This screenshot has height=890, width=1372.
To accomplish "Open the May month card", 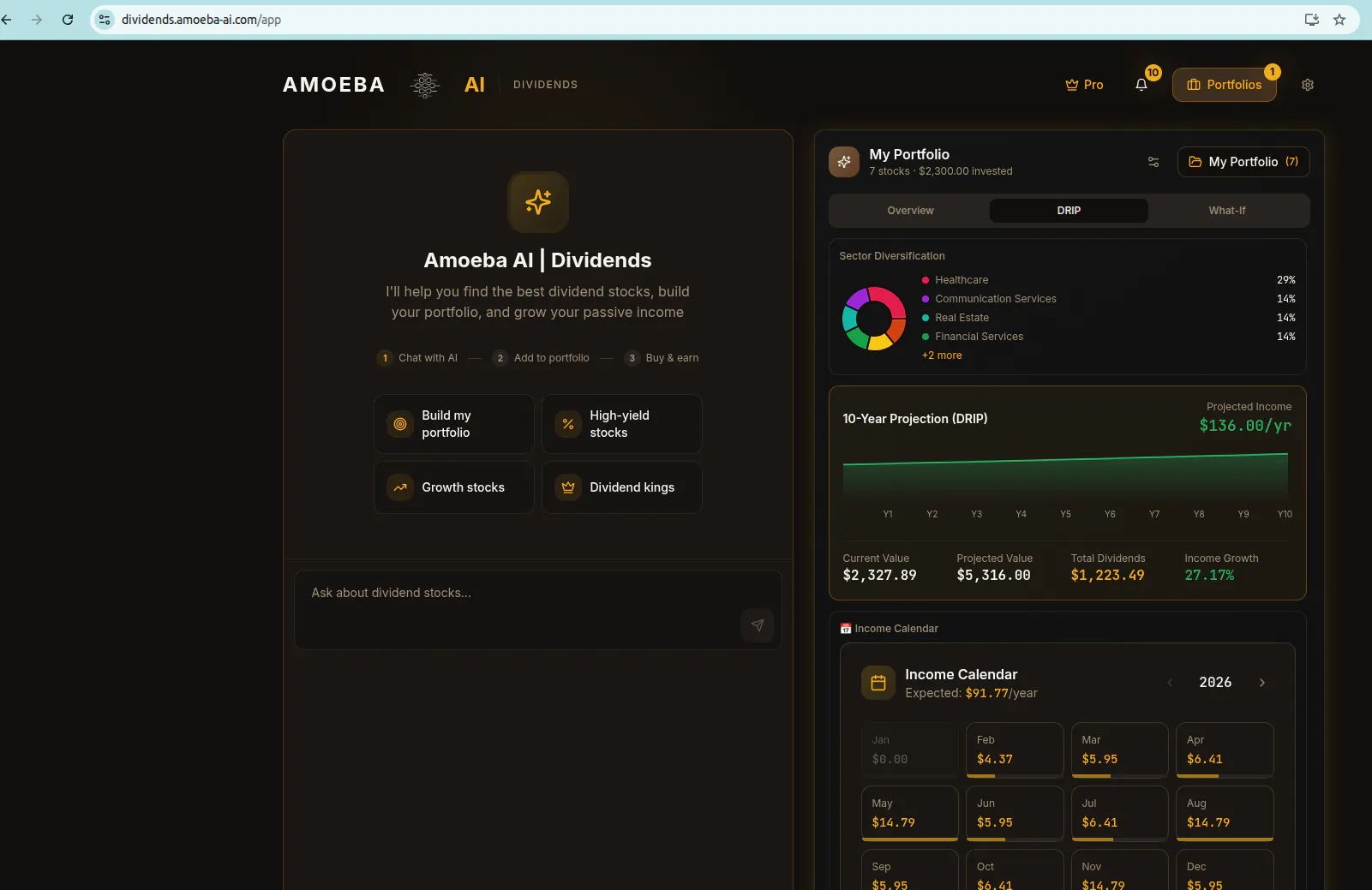I will pyautogui.click(x=910, y=814).
